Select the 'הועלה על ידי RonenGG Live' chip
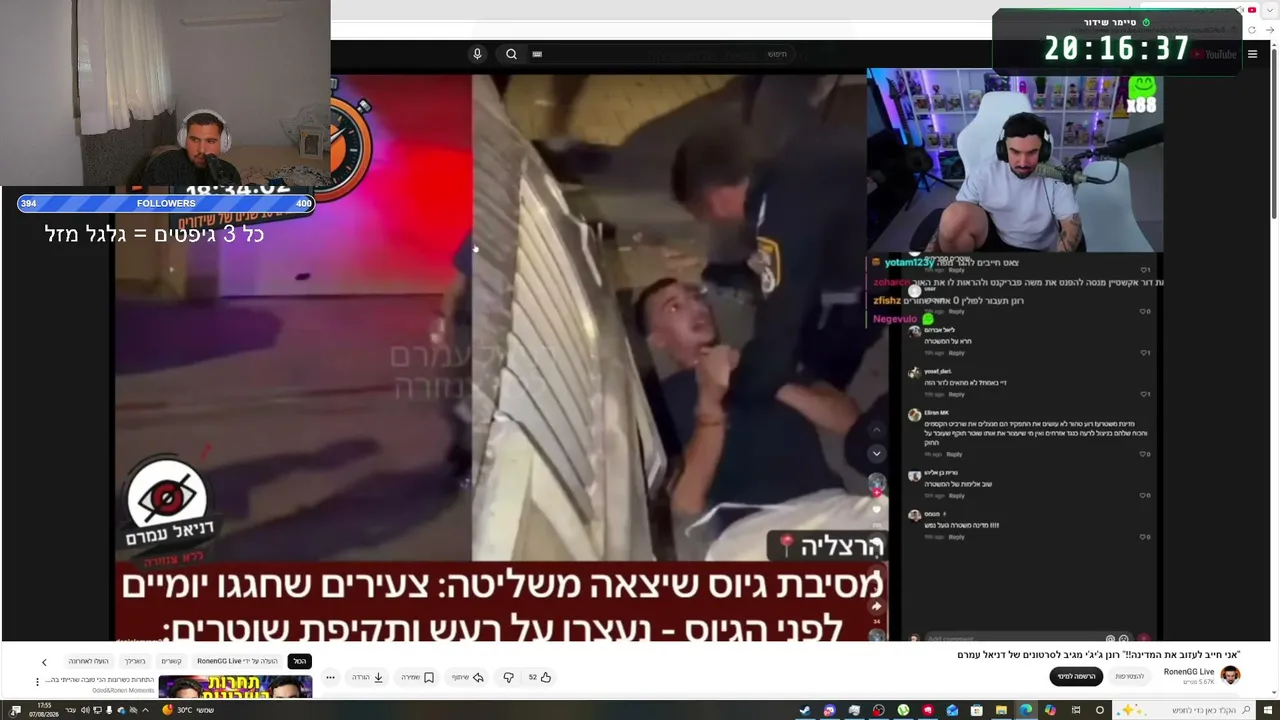The height and width of the screenshot is (720, 1280). point(237,661)
